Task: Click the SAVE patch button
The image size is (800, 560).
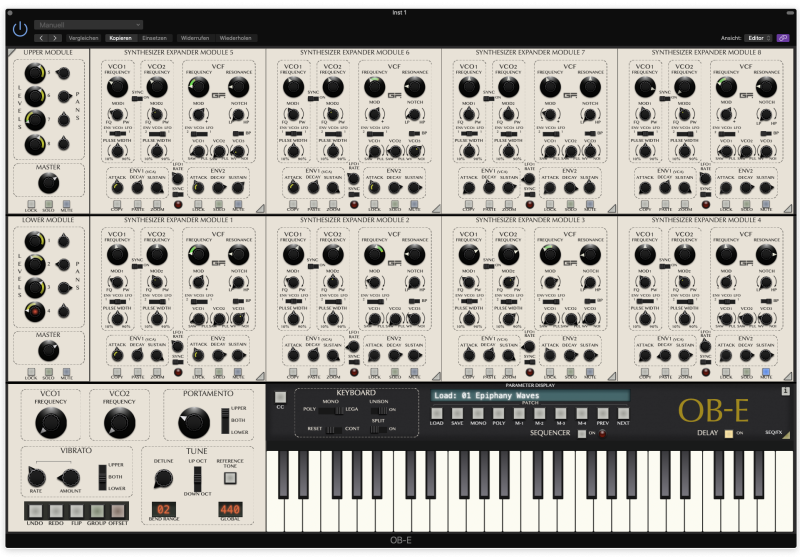Action: coord(457,413)
